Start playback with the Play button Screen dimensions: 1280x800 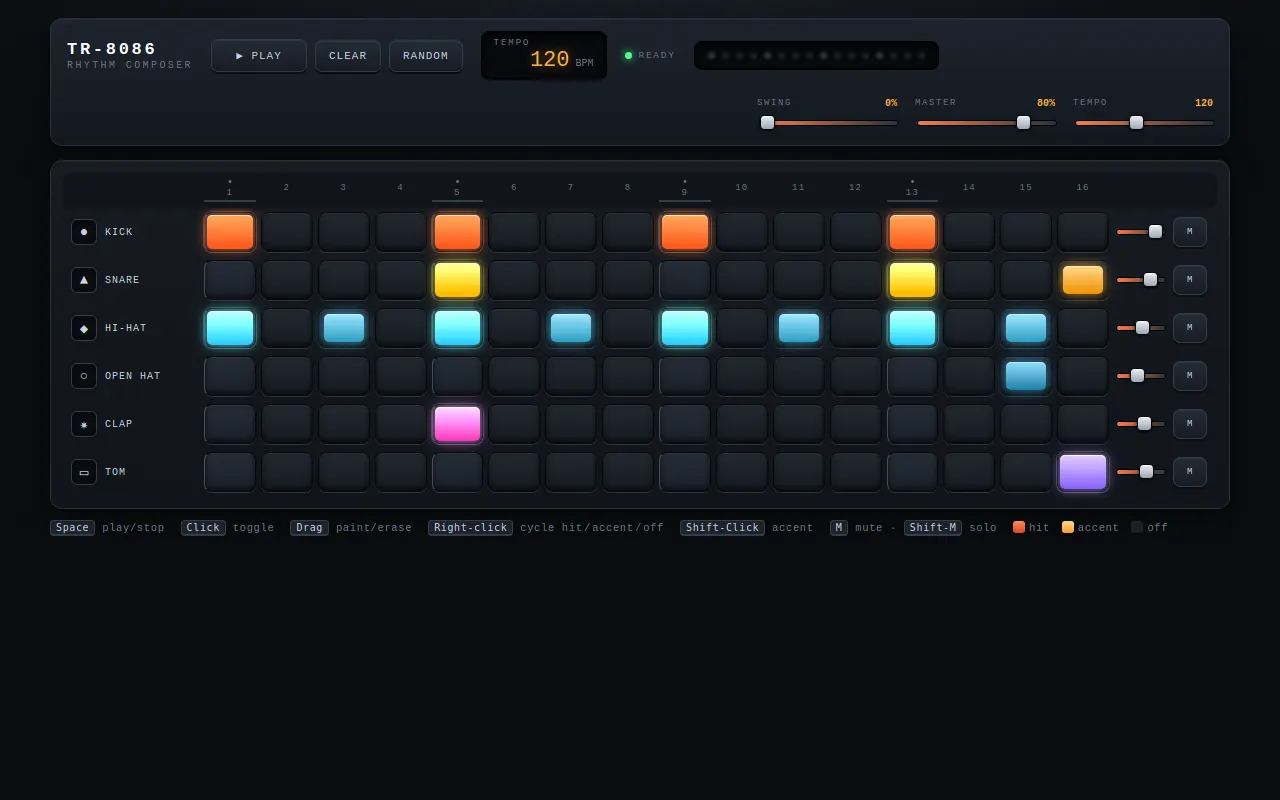(x=259, y=56)
